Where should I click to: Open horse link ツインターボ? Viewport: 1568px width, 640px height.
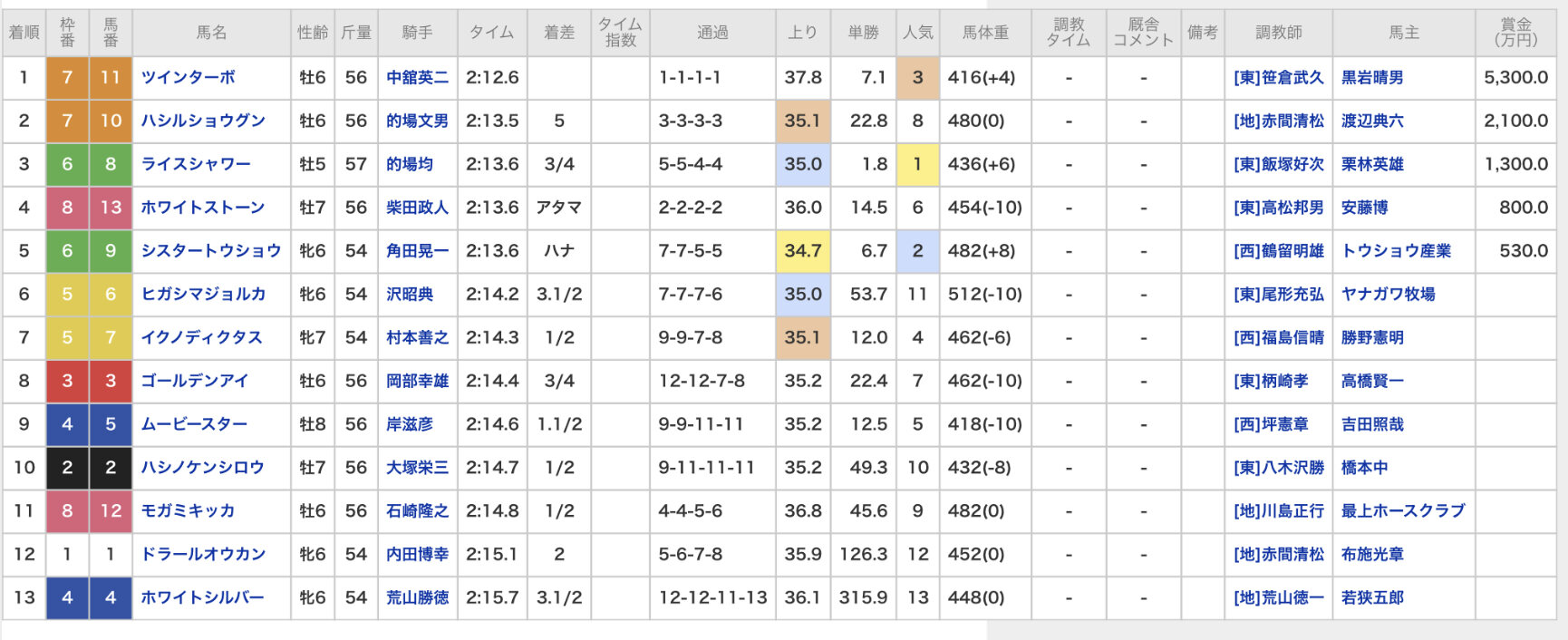[188, 78]
